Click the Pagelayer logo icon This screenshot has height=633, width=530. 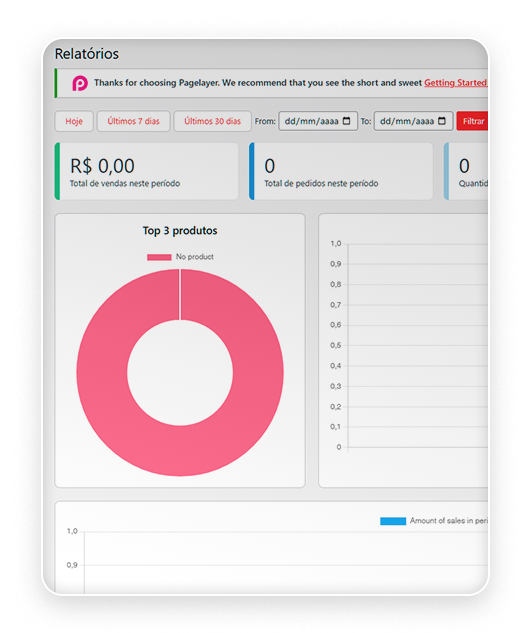(80, 83)
